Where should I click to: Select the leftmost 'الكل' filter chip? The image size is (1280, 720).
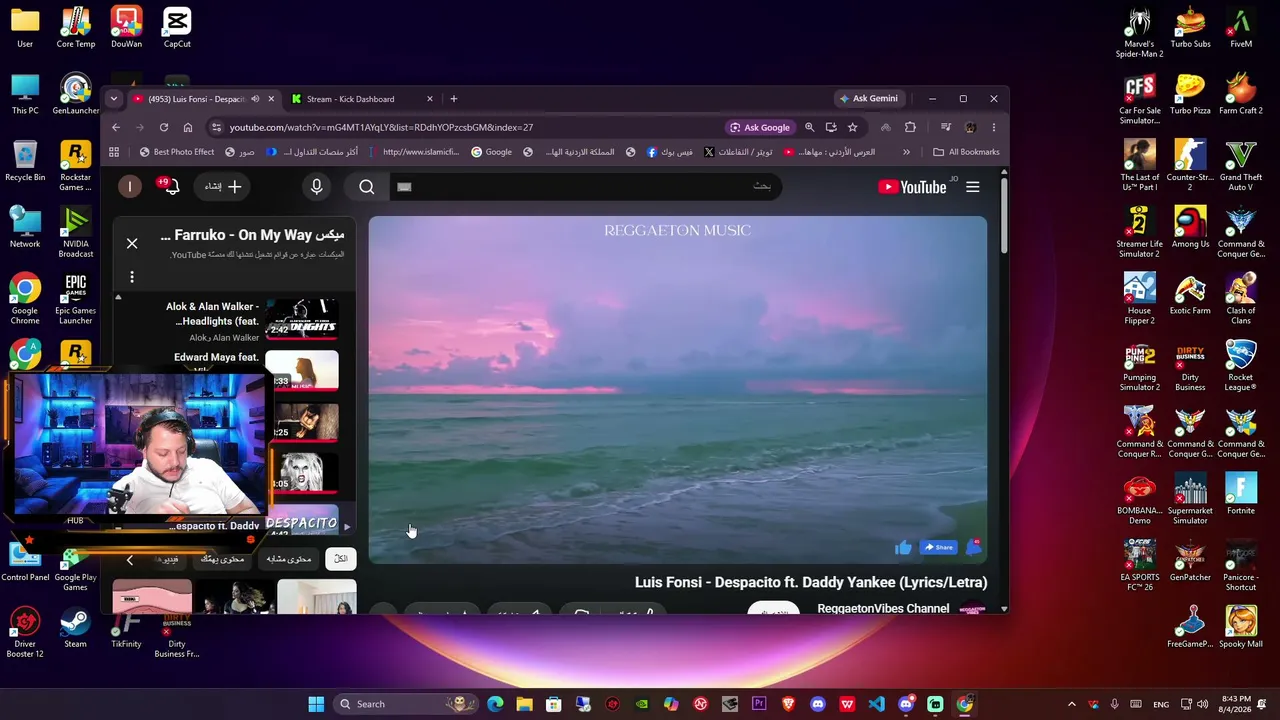pyautogui.click(x=341, y=559)
